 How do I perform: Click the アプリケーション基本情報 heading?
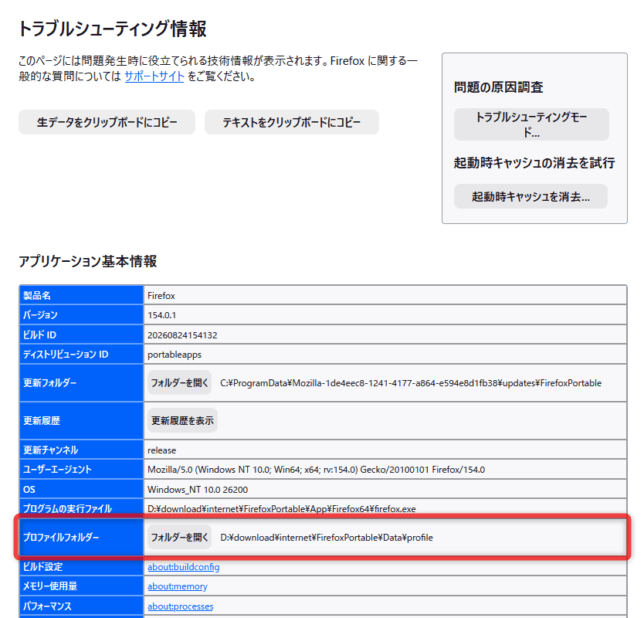point(87,261)
